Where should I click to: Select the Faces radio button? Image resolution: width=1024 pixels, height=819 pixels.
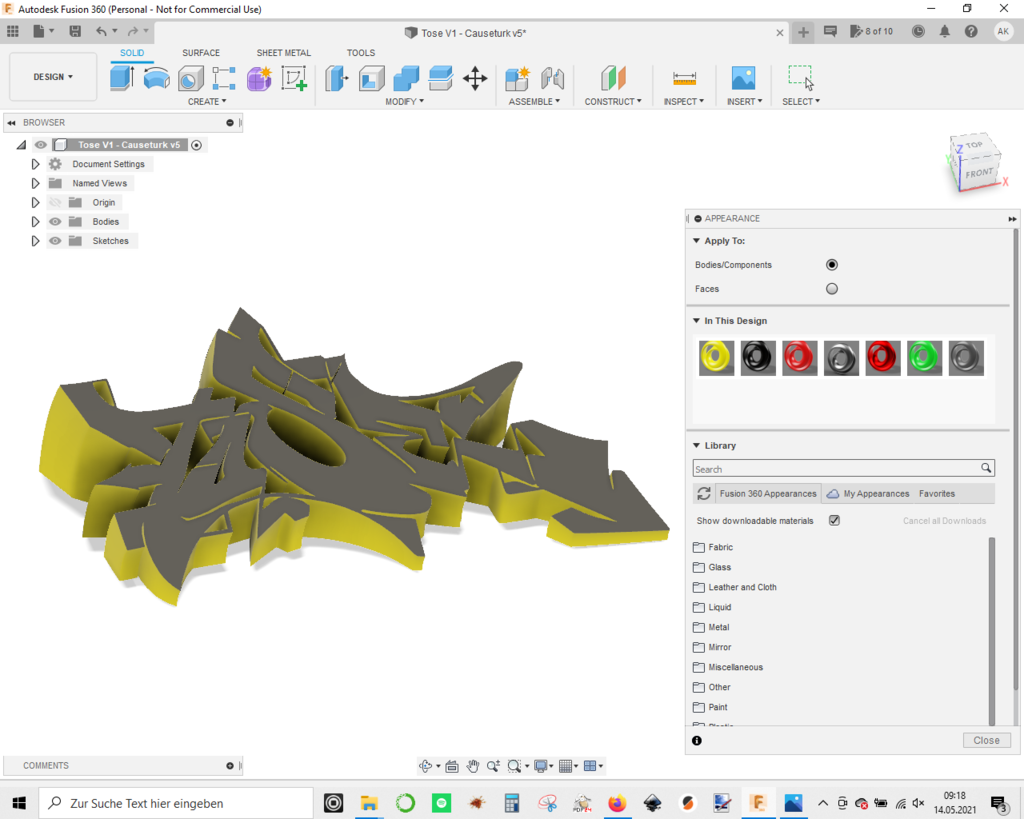832,289
